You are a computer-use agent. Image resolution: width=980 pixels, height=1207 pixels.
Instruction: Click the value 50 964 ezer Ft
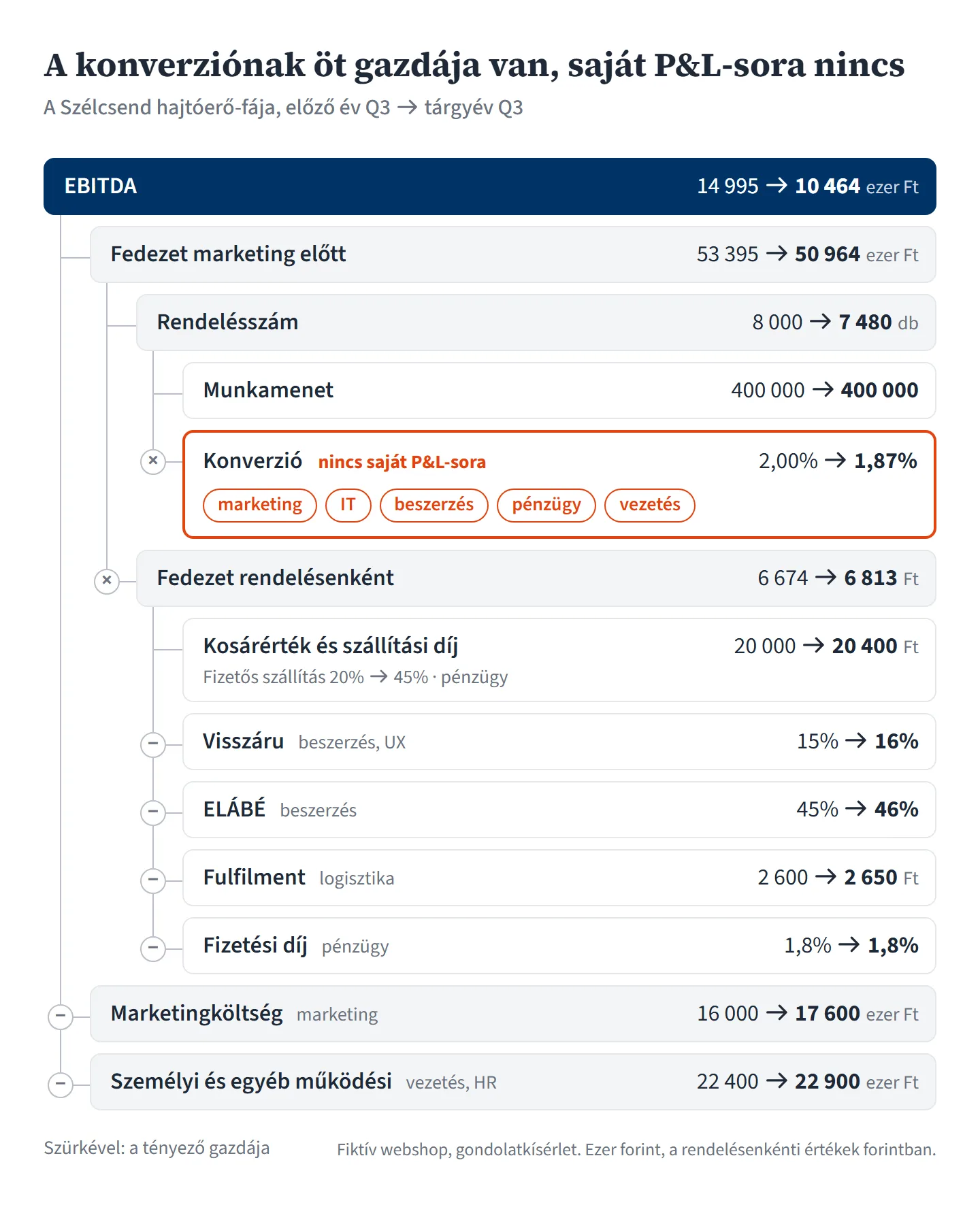coord(857,254)
